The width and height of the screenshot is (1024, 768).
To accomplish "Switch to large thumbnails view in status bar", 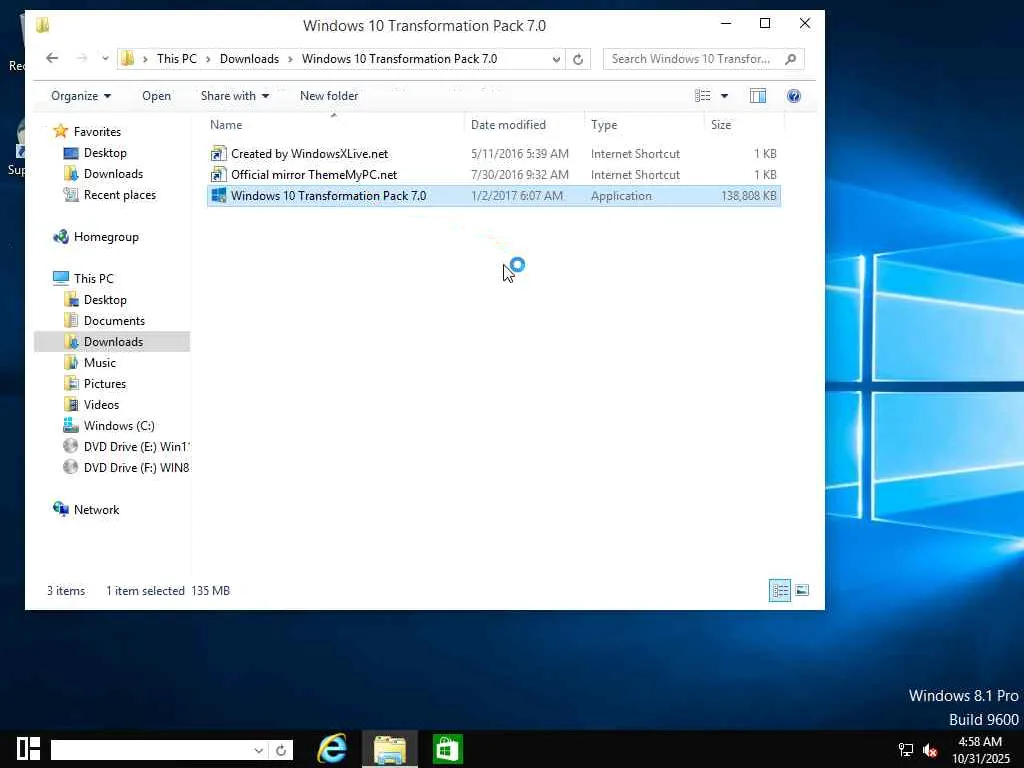I will click(x=802, y=590).
